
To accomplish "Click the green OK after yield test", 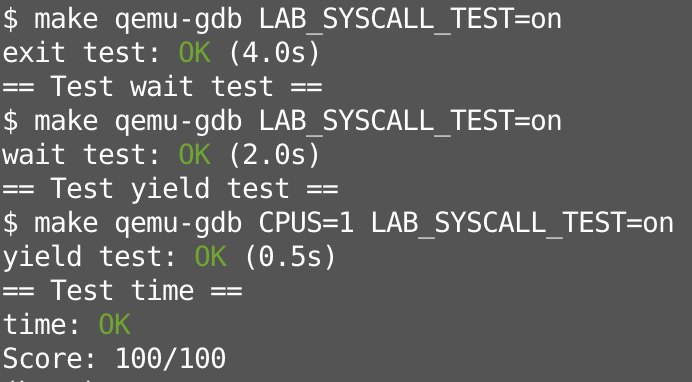I will coord(211,257).
